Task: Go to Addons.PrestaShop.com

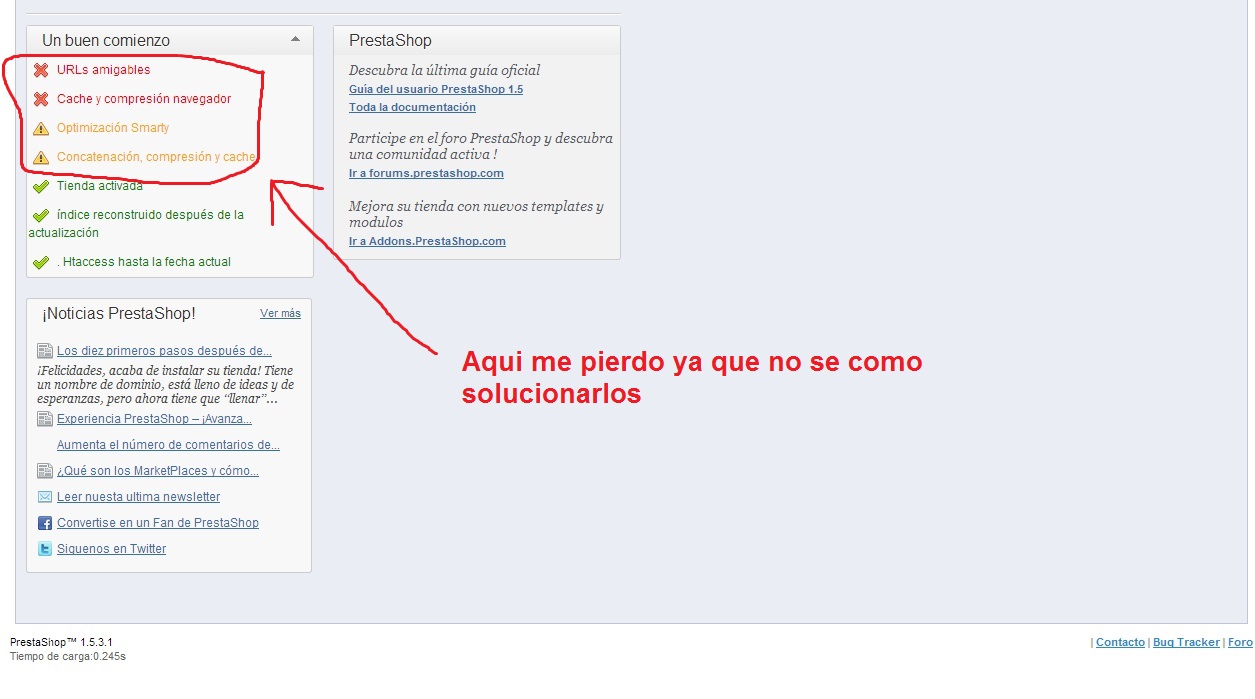Action: [x=427, y=241]
